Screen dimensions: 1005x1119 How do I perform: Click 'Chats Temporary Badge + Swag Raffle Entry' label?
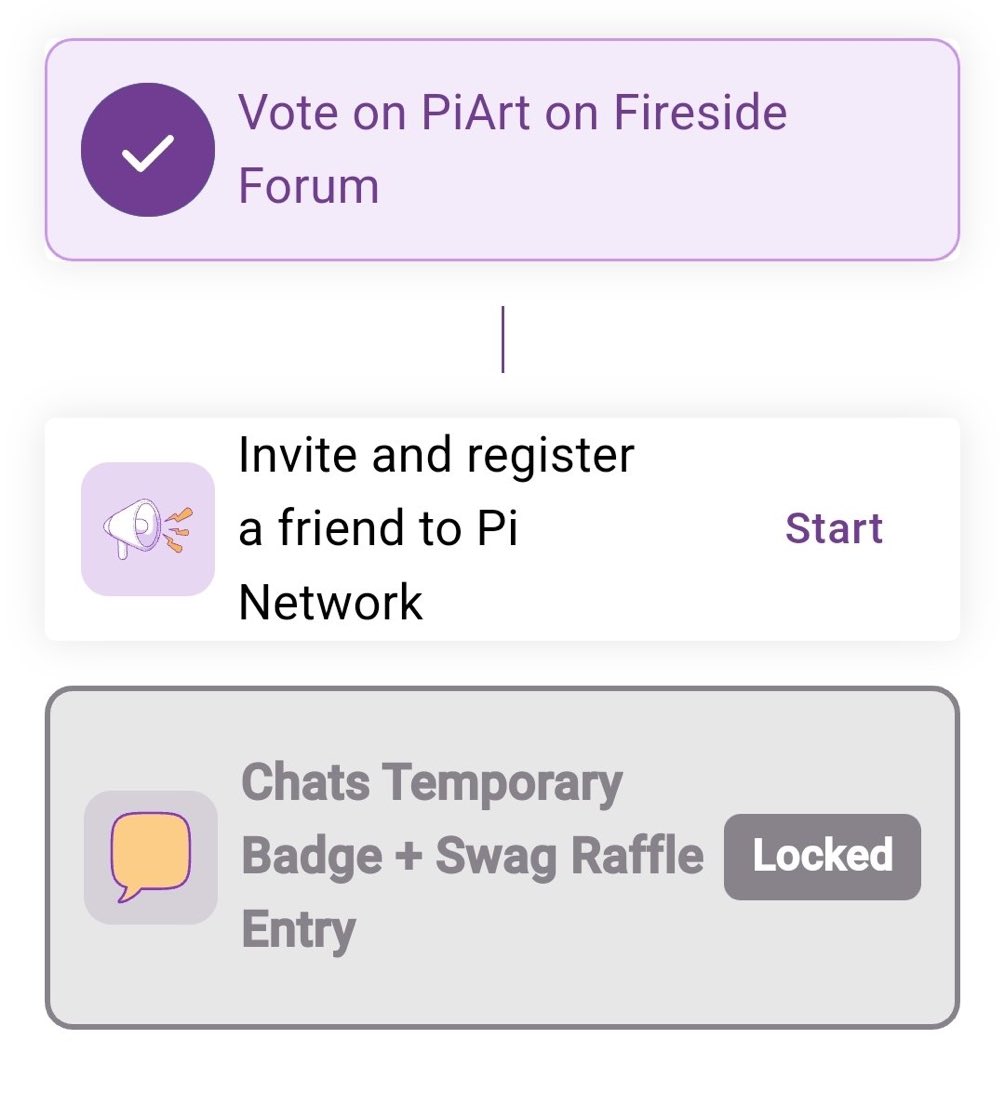tap(473, 855)
